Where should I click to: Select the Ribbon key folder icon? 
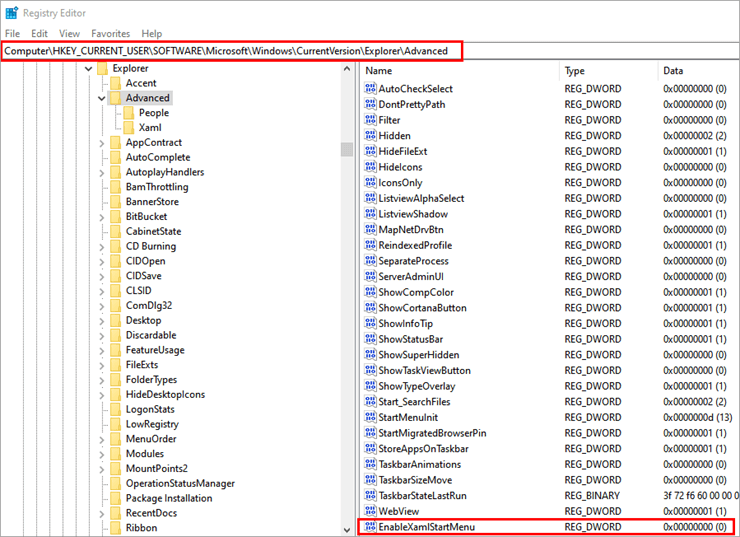click(116, 528)
